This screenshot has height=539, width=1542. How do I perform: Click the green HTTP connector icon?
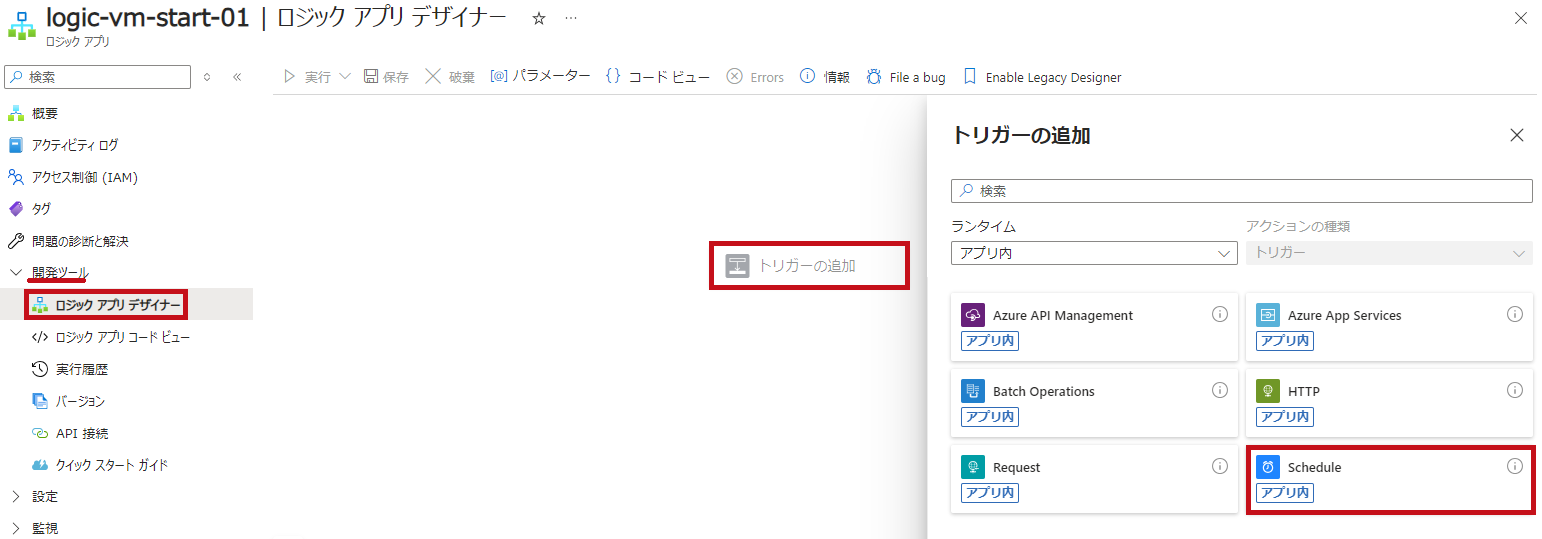pos(1268,391)
